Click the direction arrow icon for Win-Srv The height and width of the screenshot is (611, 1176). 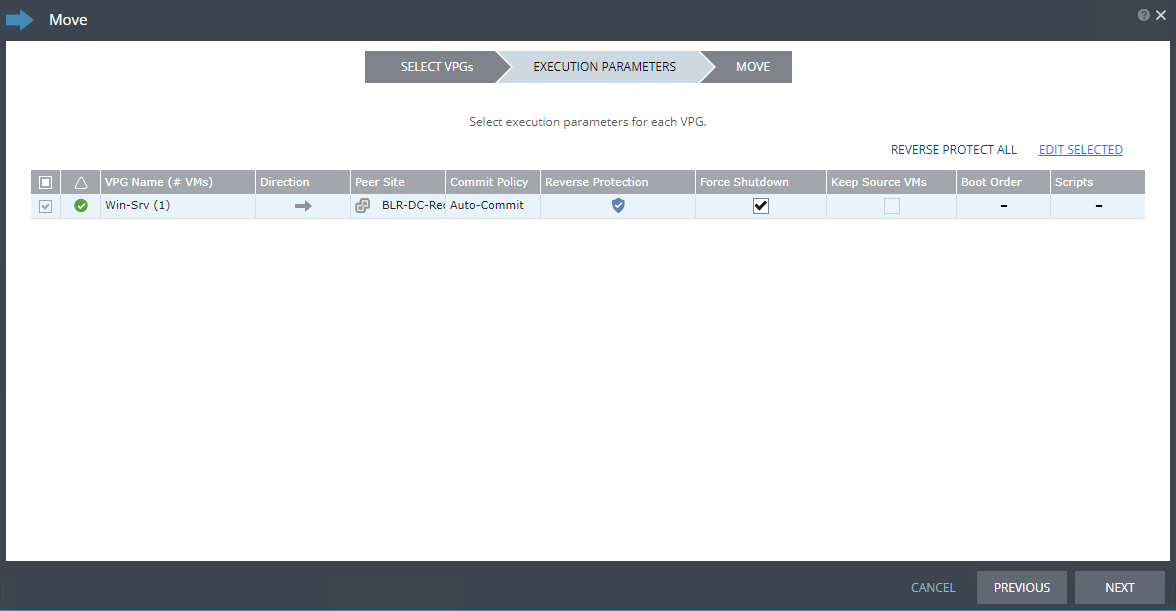coord(303,206)
